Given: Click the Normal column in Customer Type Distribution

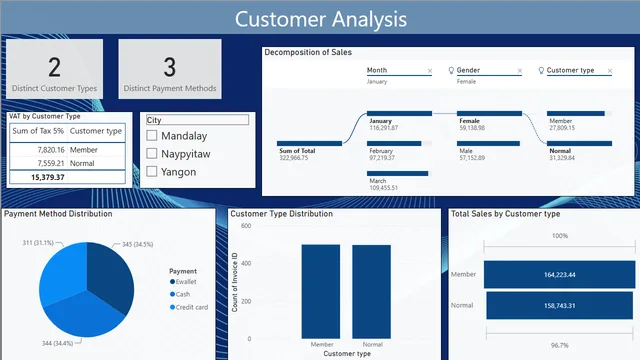Looking at the screenshot, I should click(371, 291).
